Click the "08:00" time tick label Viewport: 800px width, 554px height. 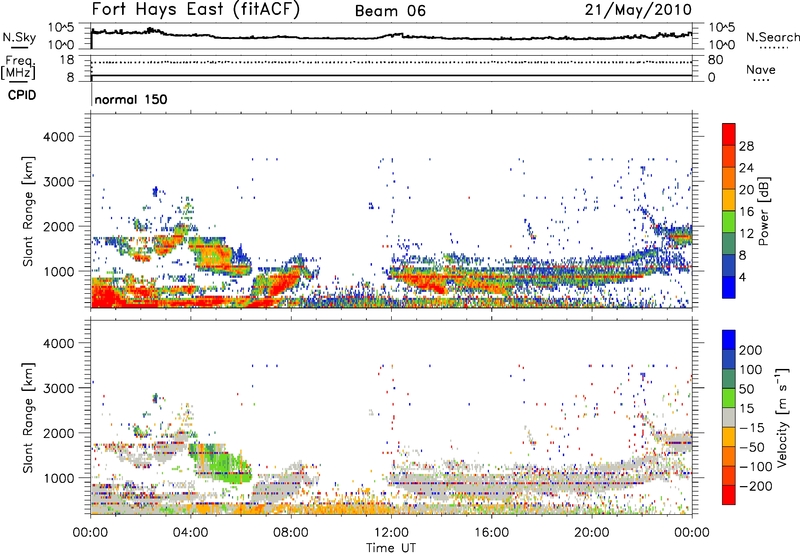pos(291,533)
